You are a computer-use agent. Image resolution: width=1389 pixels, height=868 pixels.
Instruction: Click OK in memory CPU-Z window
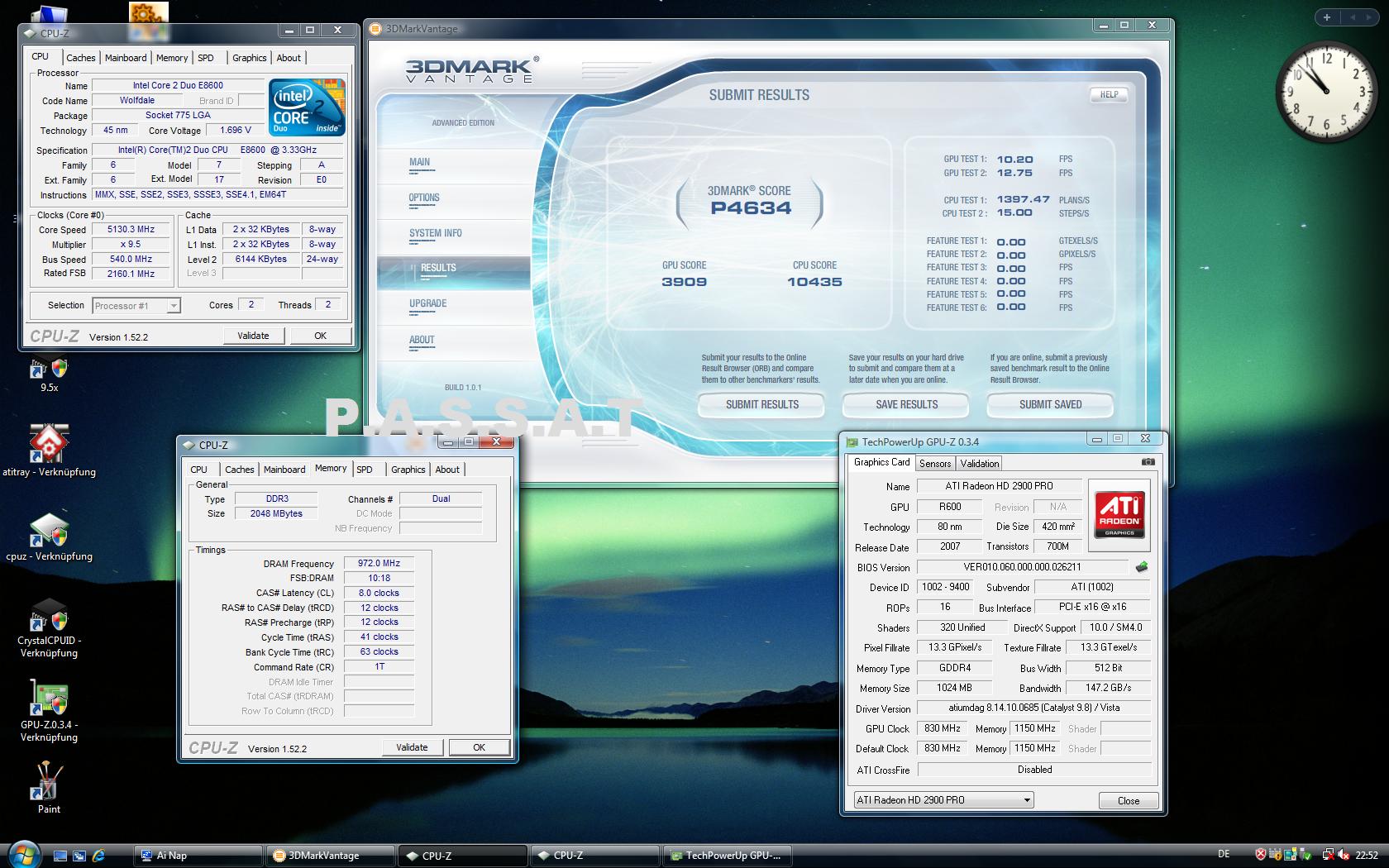click(x=480, y=747)
